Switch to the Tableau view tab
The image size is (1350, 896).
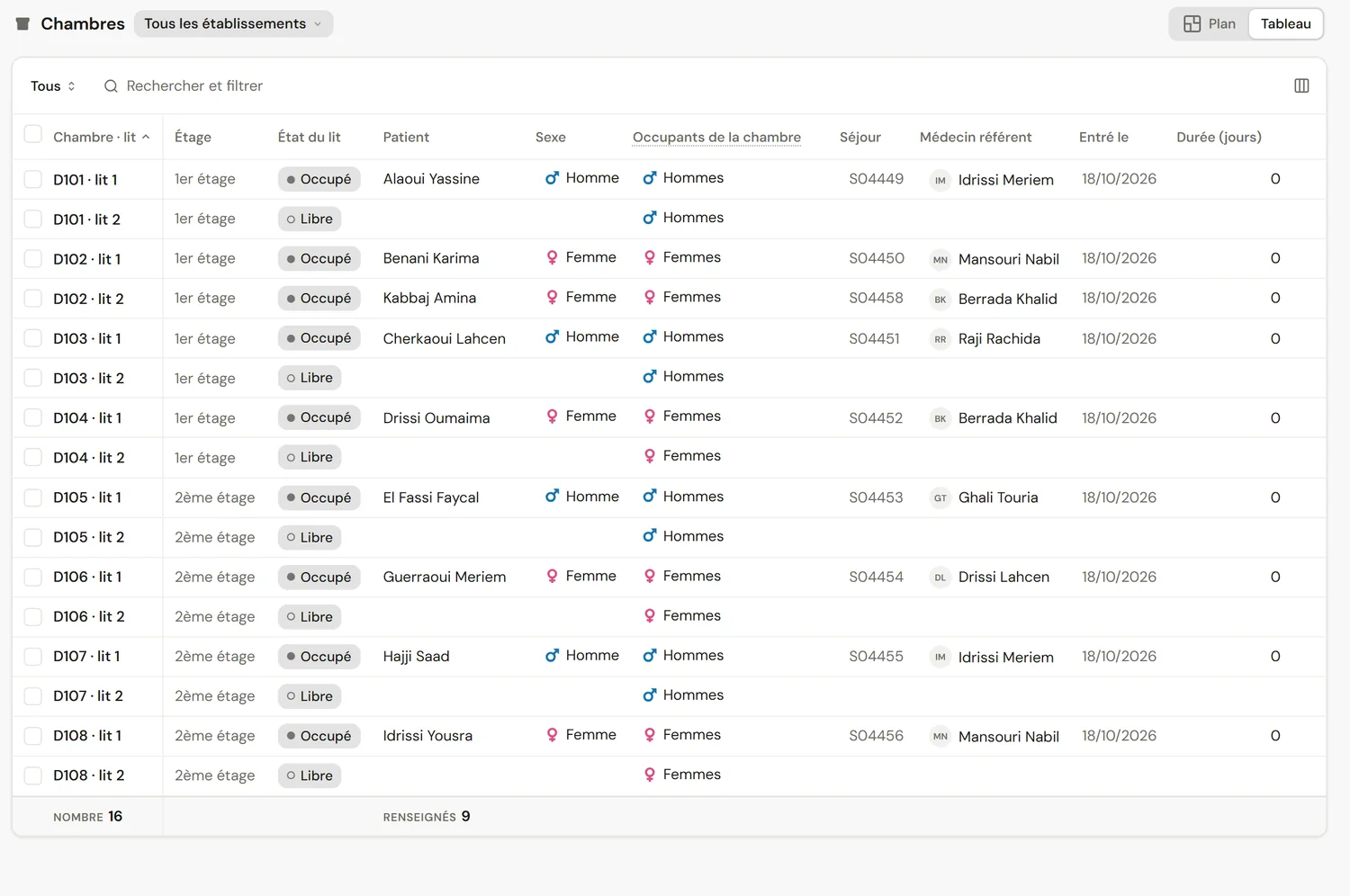(1285, 24)
